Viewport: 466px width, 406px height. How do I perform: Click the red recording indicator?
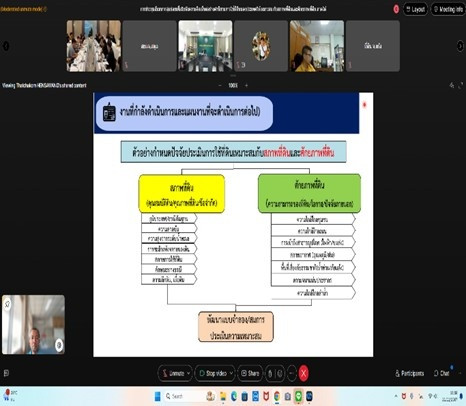click(396, 9)
